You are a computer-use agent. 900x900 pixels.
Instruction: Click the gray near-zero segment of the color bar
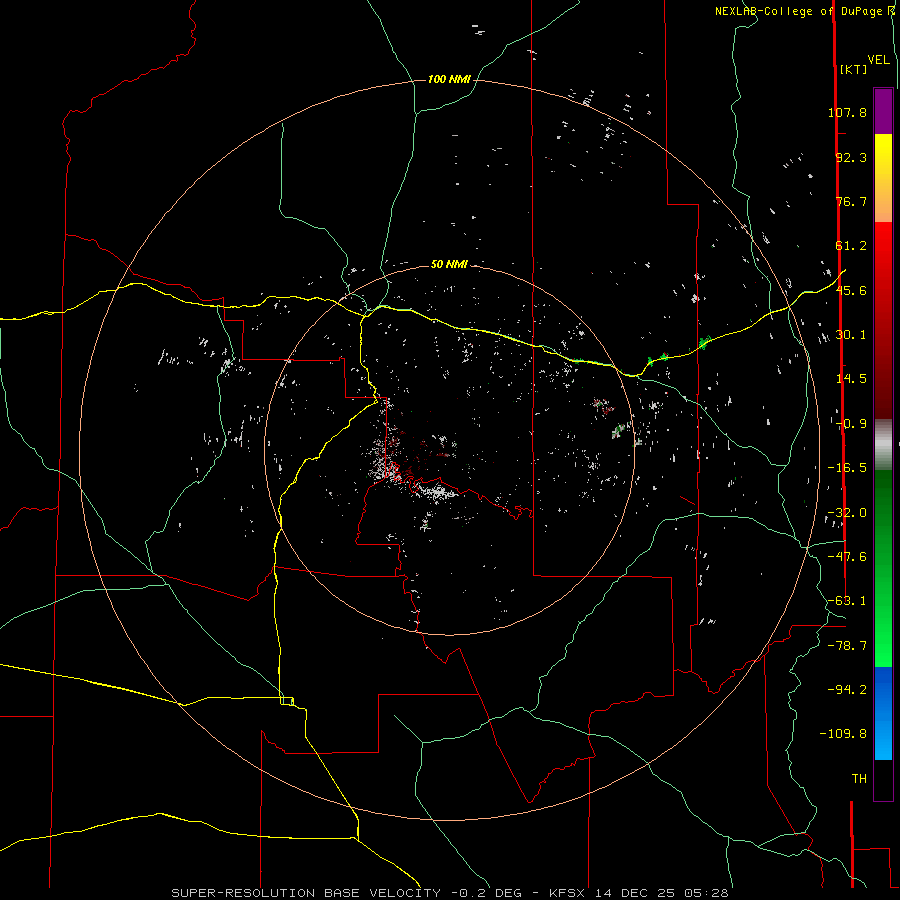pos(883,445)
